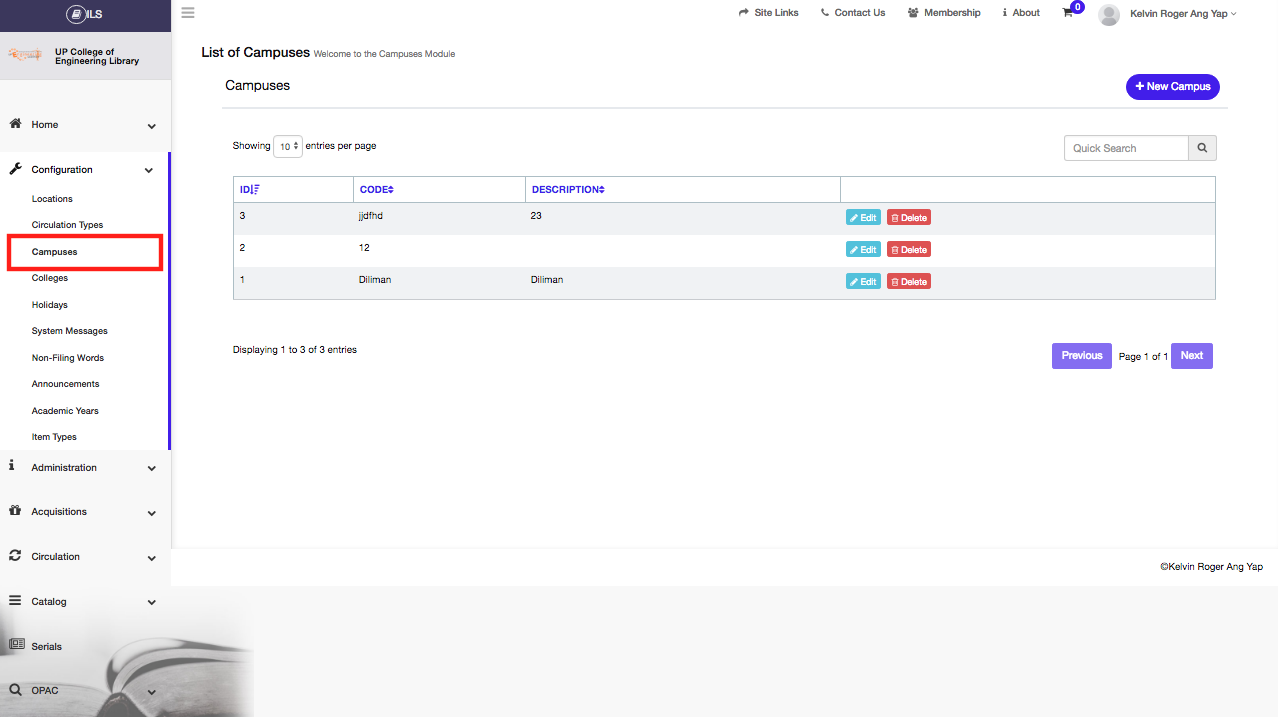Viewport: 1278px width, 717px height.
Task: Click the user avatar picture
Action: point(1108,14)
